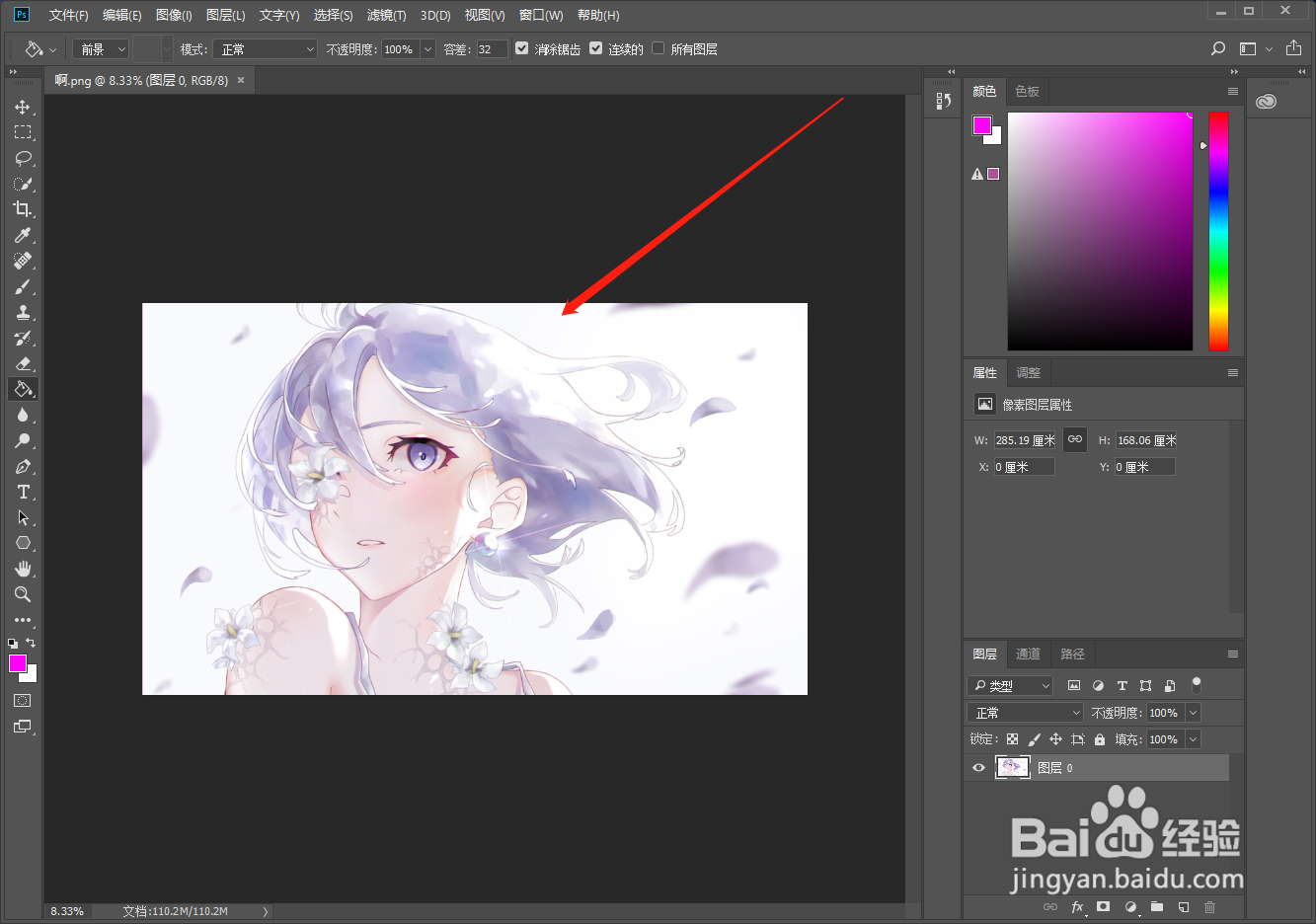The image size is (1316, 924).
Task: Open the layer blend mode dropdown 正常
Action: click(x=1026, y=712)
